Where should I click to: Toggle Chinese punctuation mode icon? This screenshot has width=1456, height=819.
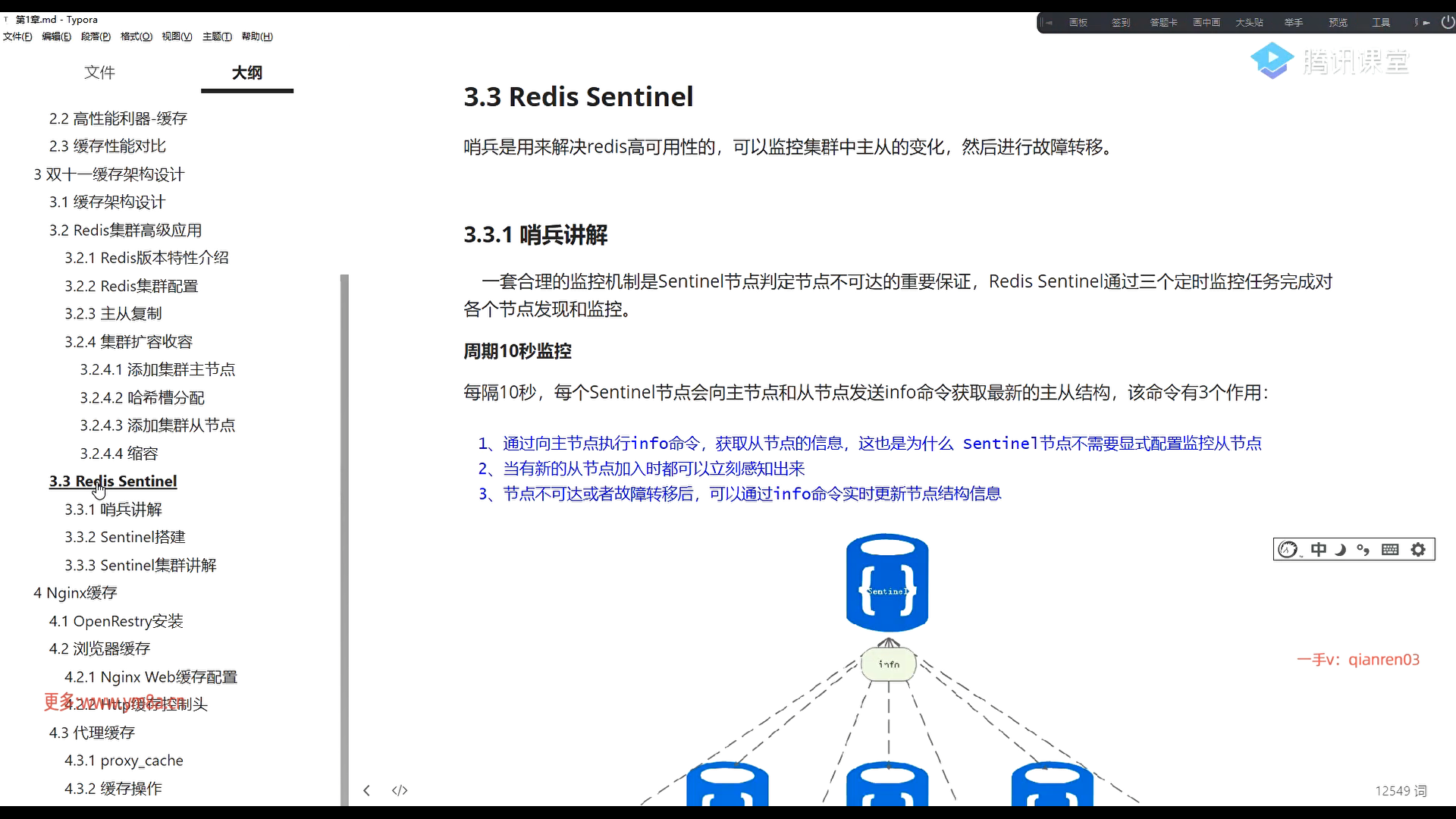1363,550
